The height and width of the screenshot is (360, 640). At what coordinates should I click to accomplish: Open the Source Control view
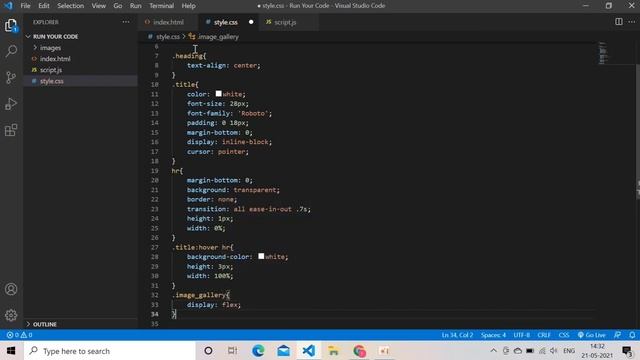pyautogui.click(x=11, y=77)
